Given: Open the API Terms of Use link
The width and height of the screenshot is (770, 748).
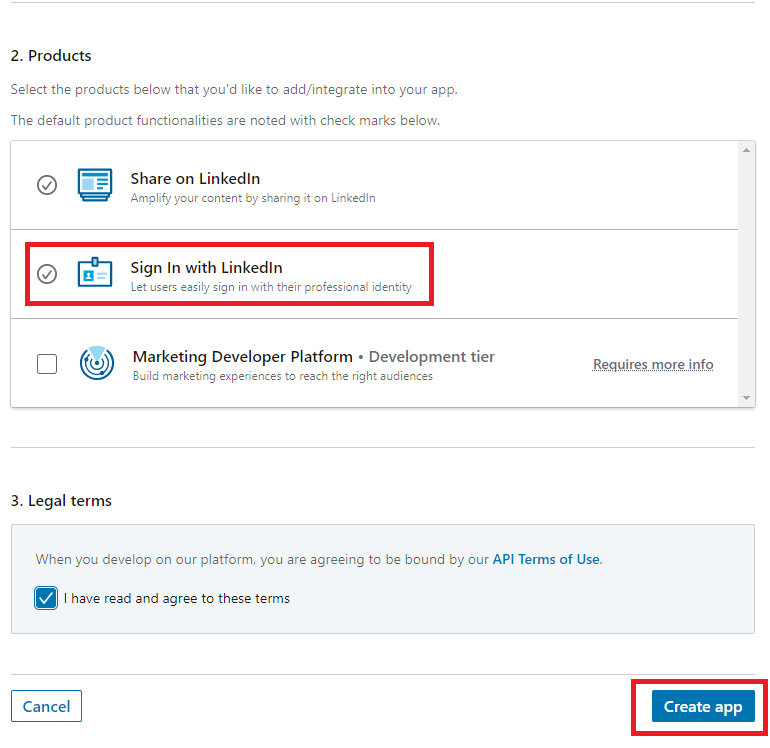Looking at the screenshot, I should pos(546,559).
